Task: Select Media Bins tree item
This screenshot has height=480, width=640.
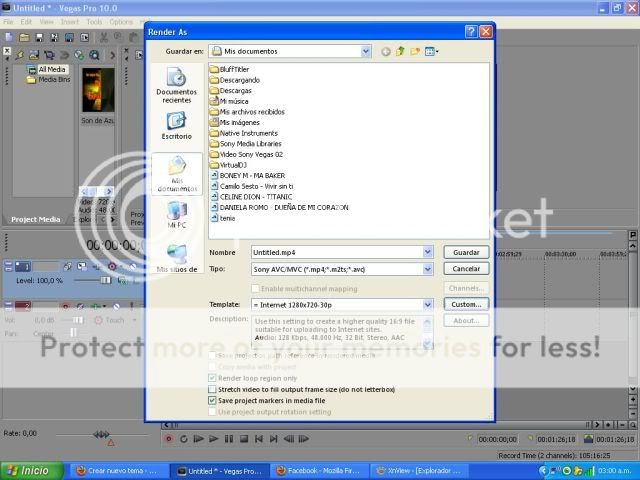Action: point(49,80)
